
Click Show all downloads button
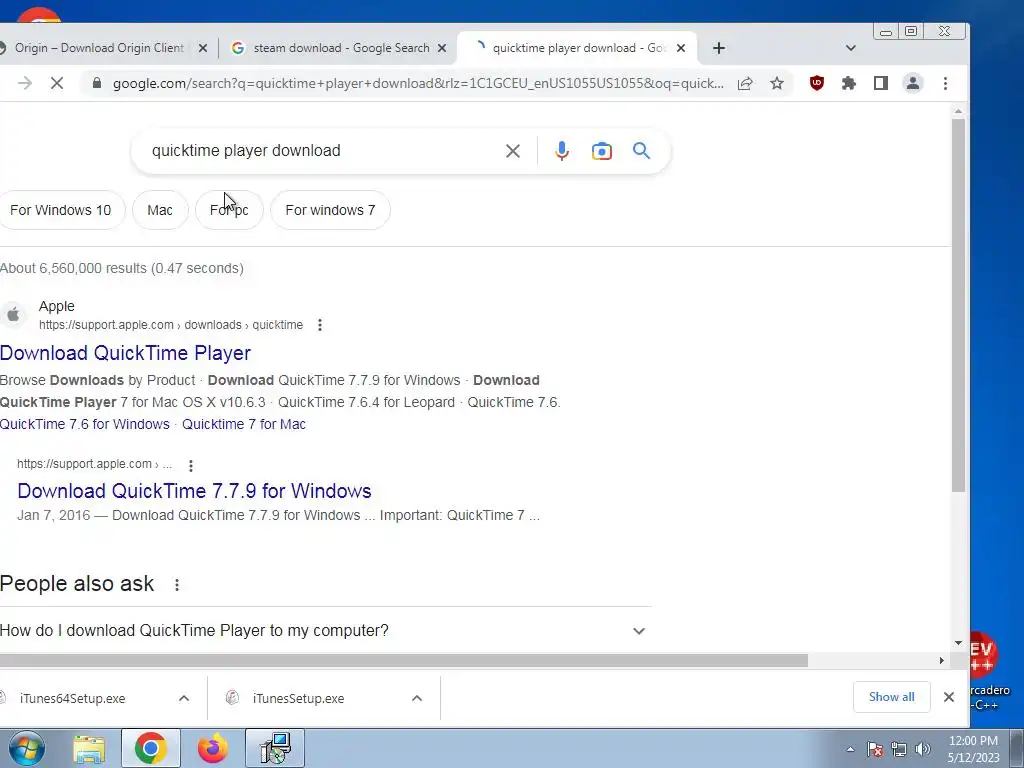click(891, 697)
